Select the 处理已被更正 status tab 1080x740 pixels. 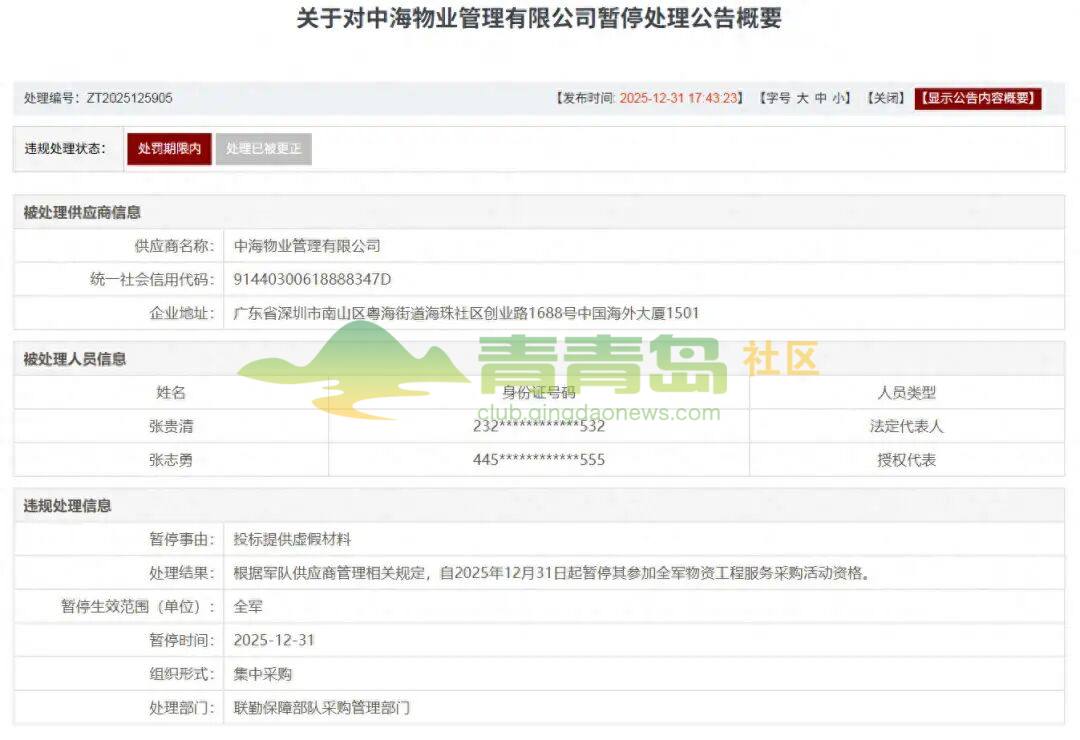[x=264, y=149]
